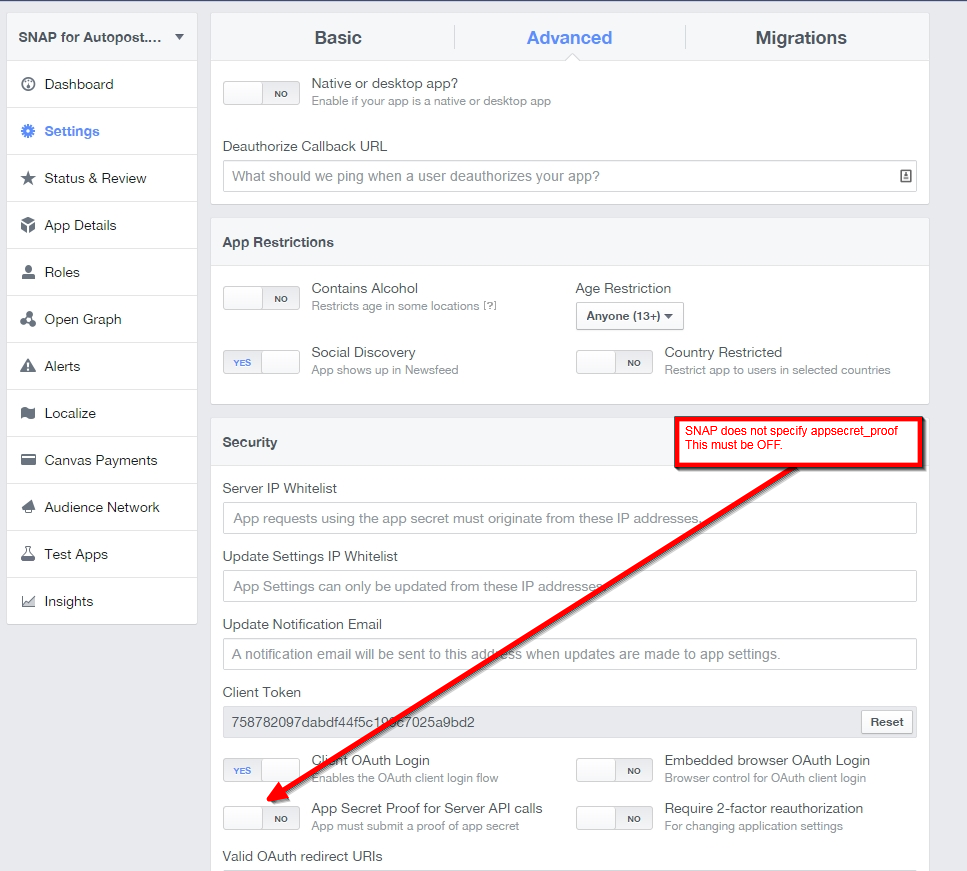Open Insights in the sidebar
Viewport: 967px width, 871px height.
102,601
